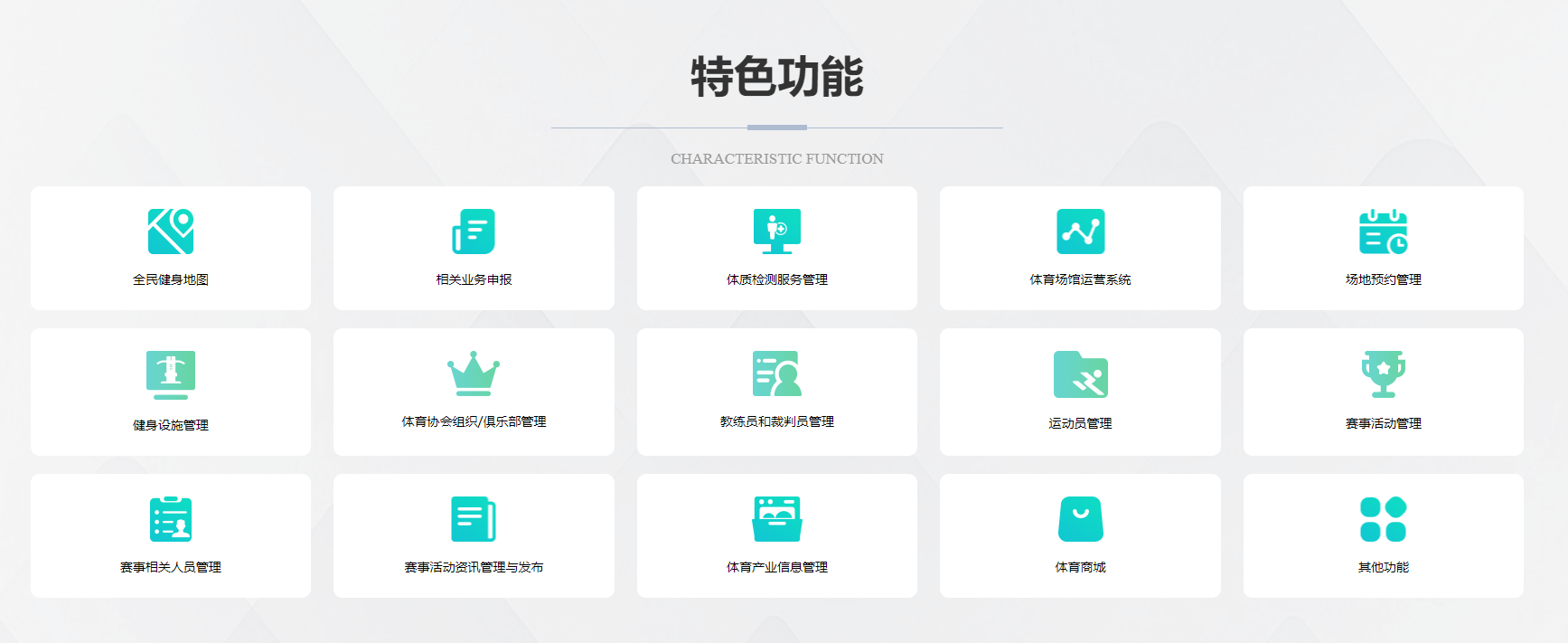This screenshot has height=643, width=1568.
Task: Click the 体育场馆运营系统 chart icon
Action: [x=1080, y=232]
